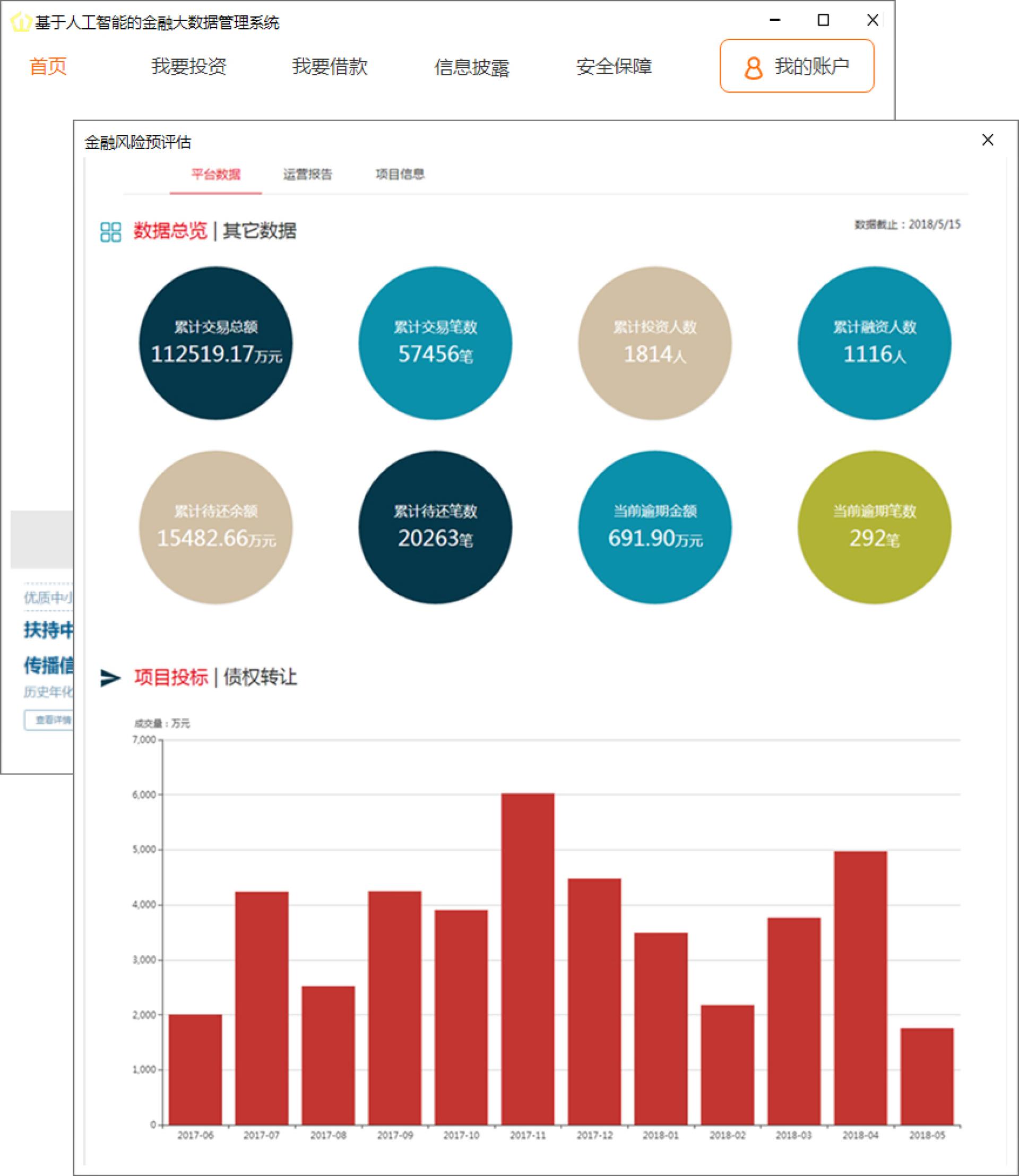Switch to 项目信息 tab
Image resolution: width=1019 pixels, height=1176 pixels.
coord(400,174)
